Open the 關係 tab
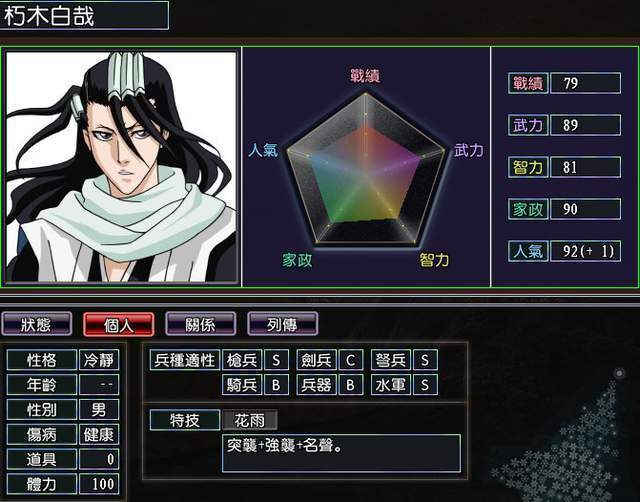Image resolution: width=640 pixels, height=502 pixels. (x=200, y=324)
